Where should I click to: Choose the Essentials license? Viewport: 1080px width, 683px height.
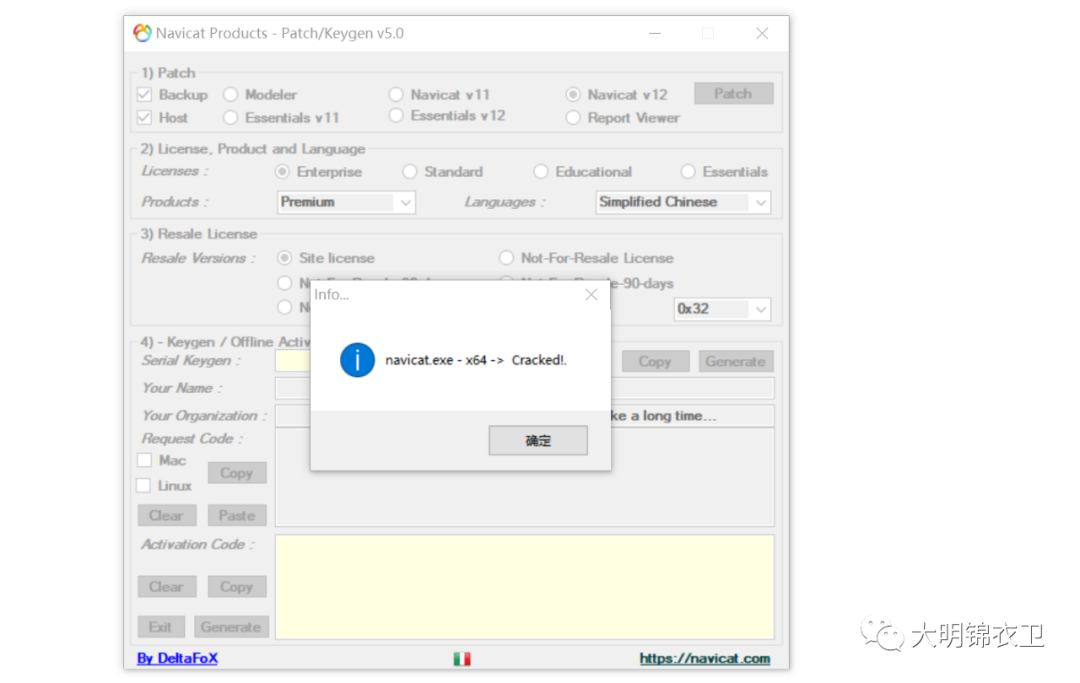(x=688, y=171)
